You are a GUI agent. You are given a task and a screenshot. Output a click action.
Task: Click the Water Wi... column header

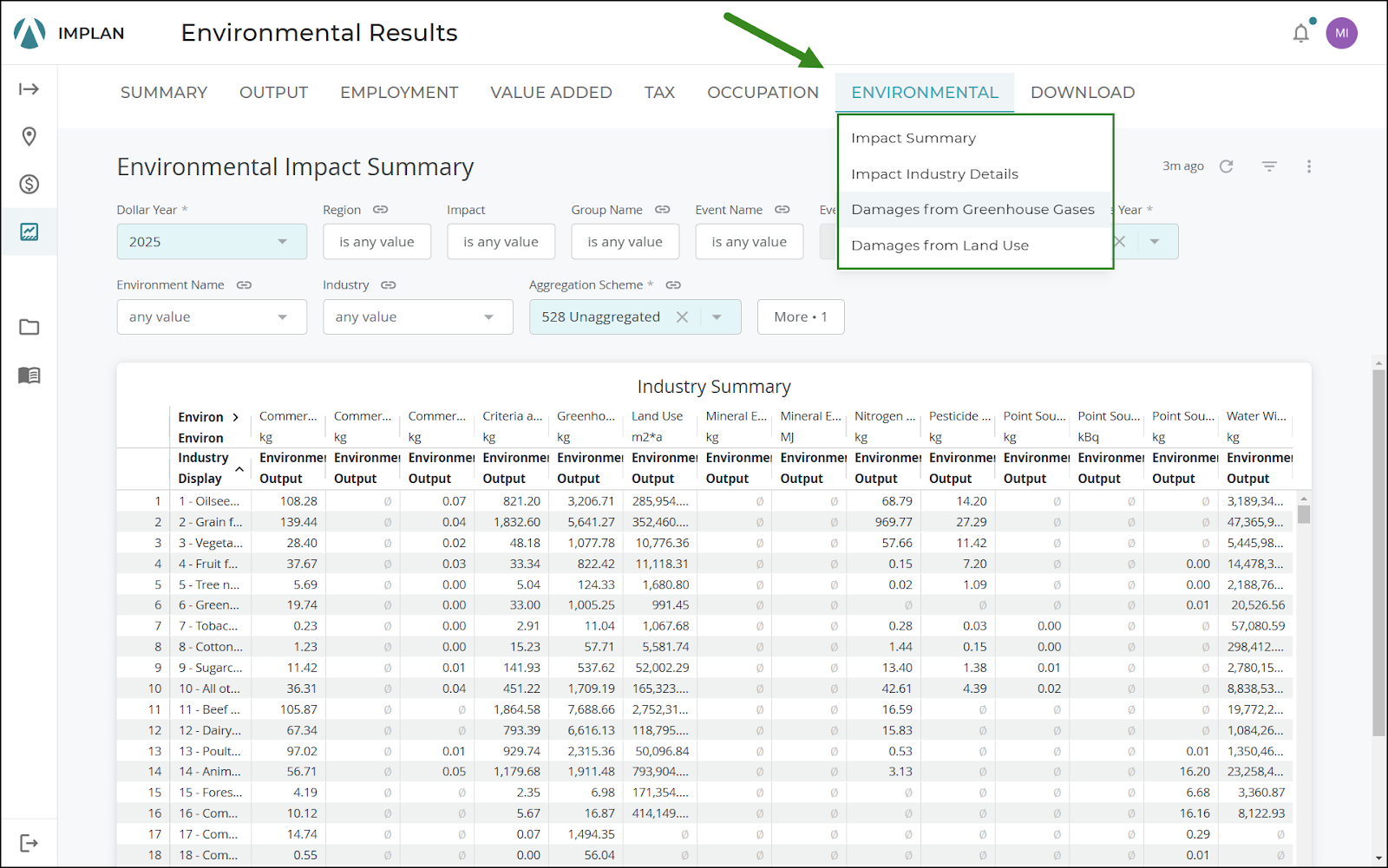1256,416
